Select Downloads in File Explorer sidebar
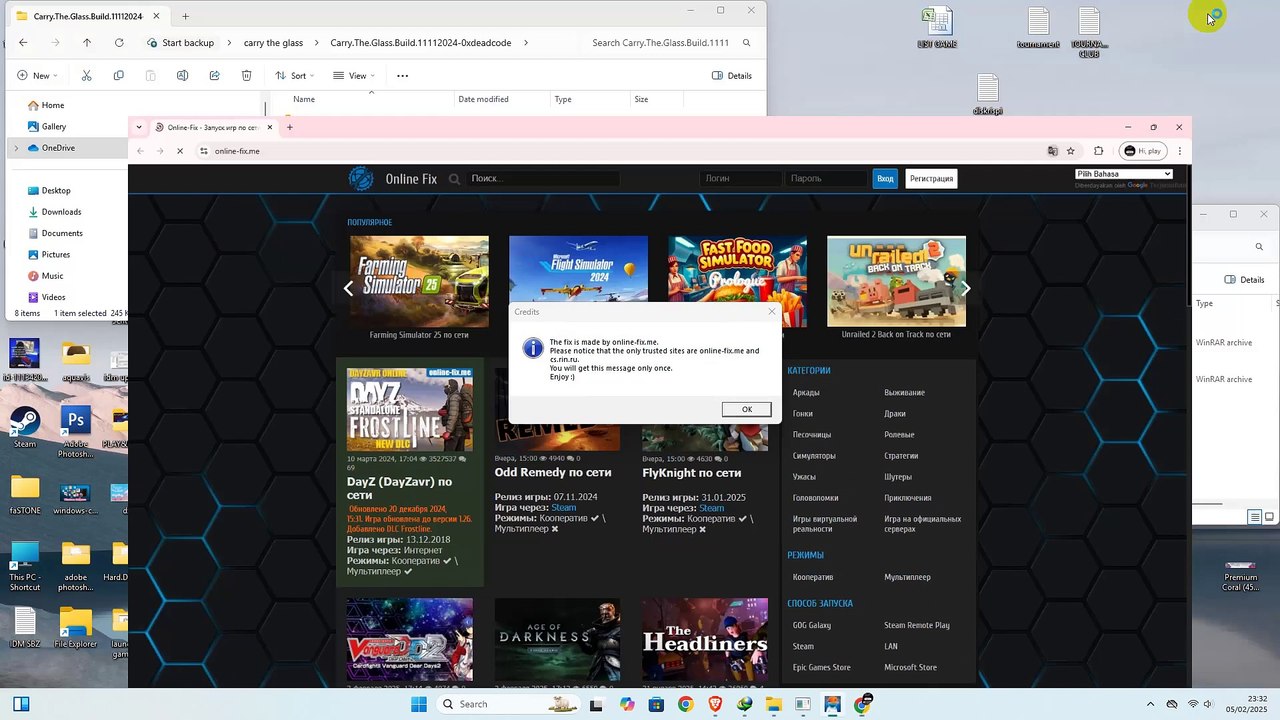Image resolution: width=1280 pixels, height=720 pixels. pyautogui.click(x=61, y=212)
